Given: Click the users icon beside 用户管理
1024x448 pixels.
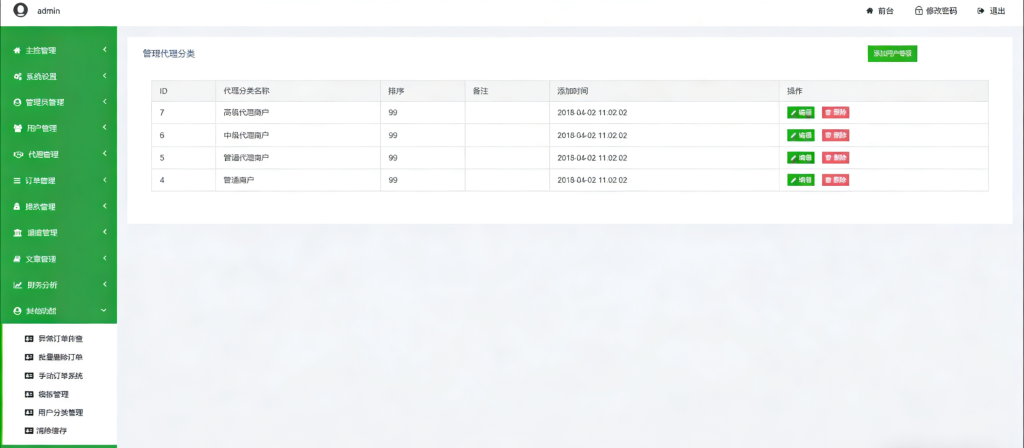Looking at the screenshot, I should (18, 129).
